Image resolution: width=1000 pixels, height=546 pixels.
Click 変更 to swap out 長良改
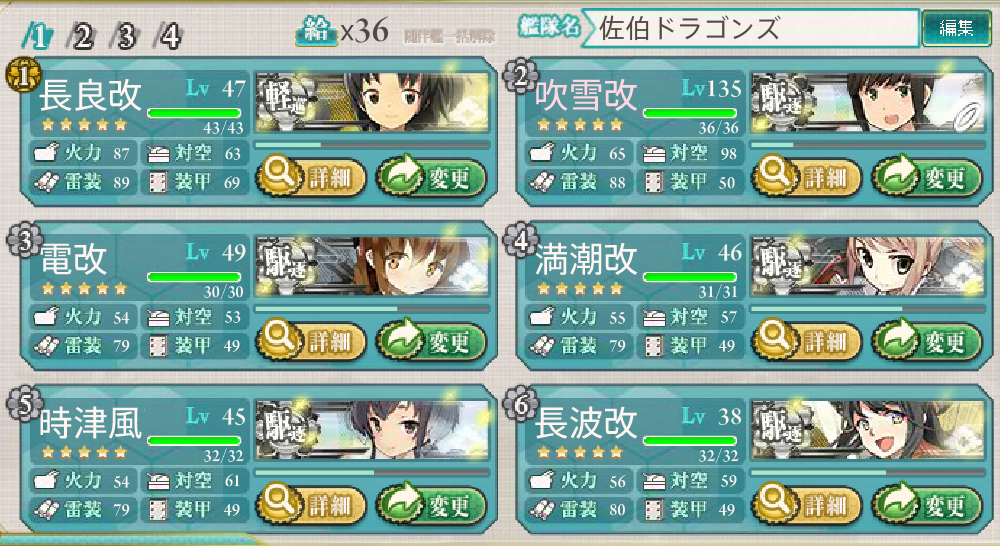point(431,177)
